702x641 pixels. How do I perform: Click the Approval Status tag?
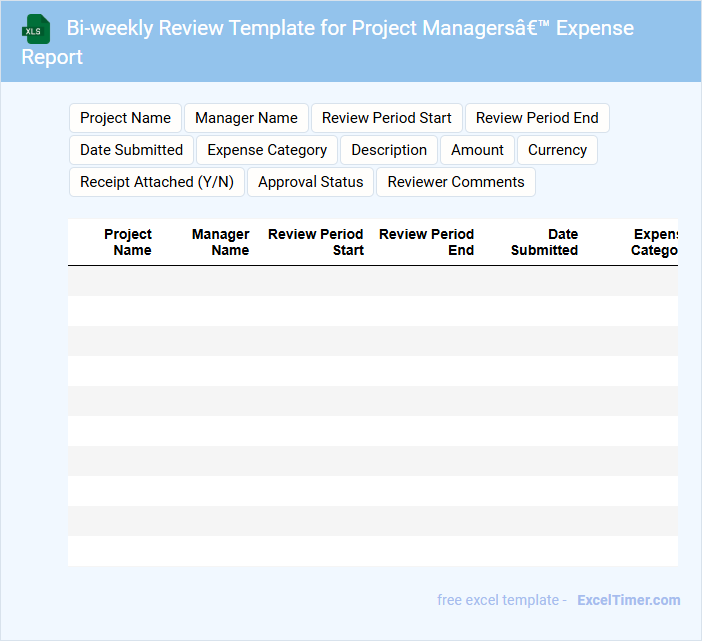pos(310,182)
